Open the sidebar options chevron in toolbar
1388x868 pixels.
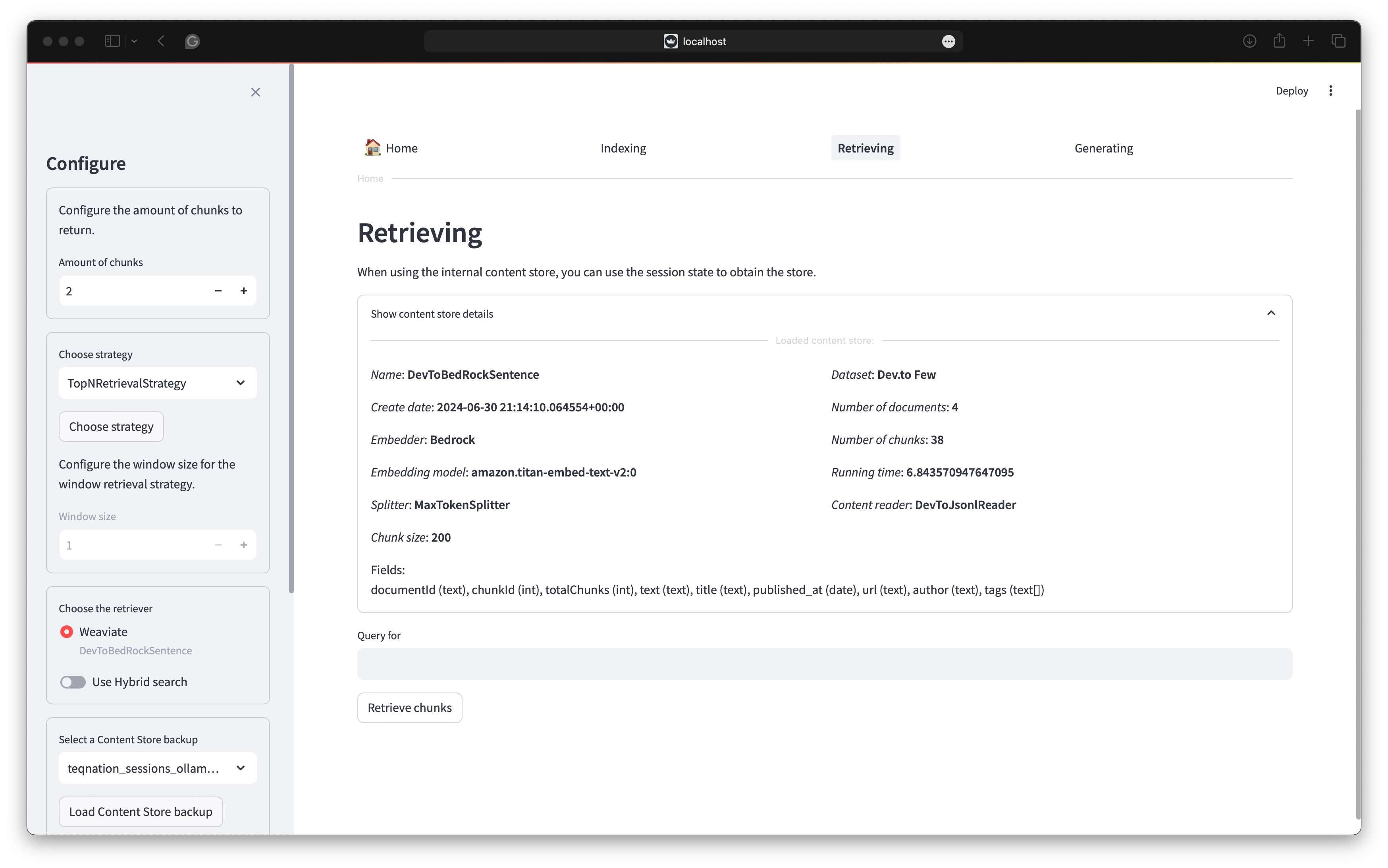pyautogui.click(x=134, y=41)
